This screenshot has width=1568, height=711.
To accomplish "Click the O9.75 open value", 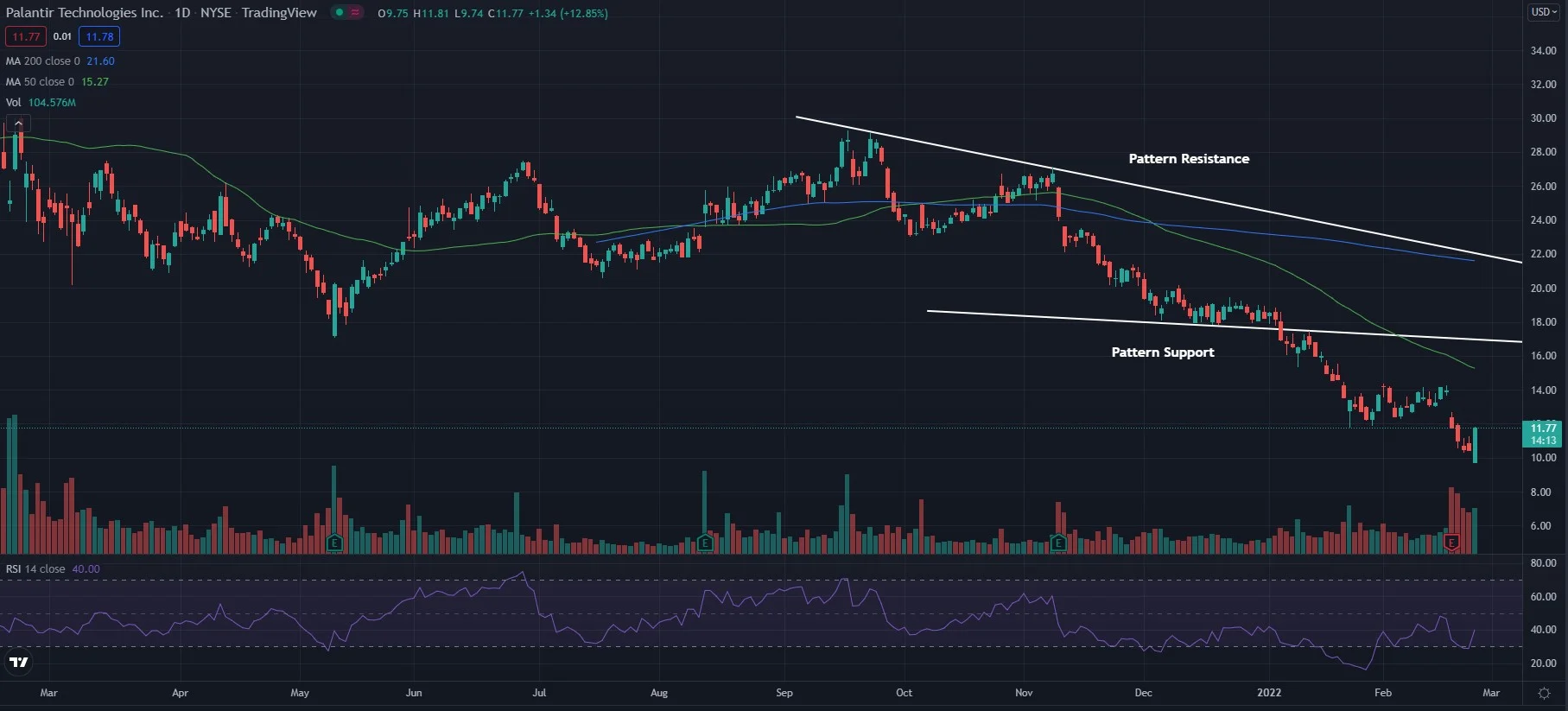I will click(x=393, y=14).
